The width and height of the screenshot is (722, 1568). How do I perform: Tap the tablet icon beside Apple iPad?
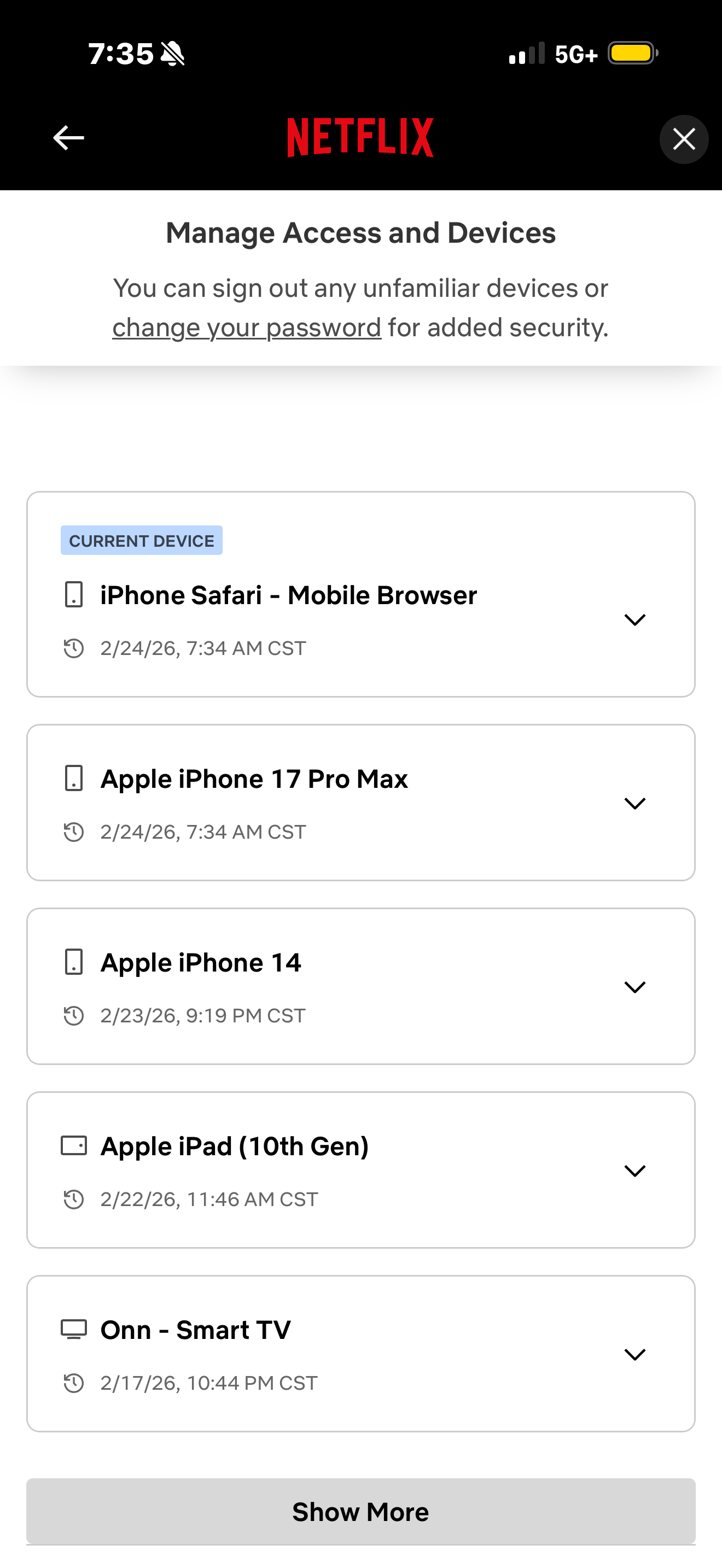tap(74, 1145)
